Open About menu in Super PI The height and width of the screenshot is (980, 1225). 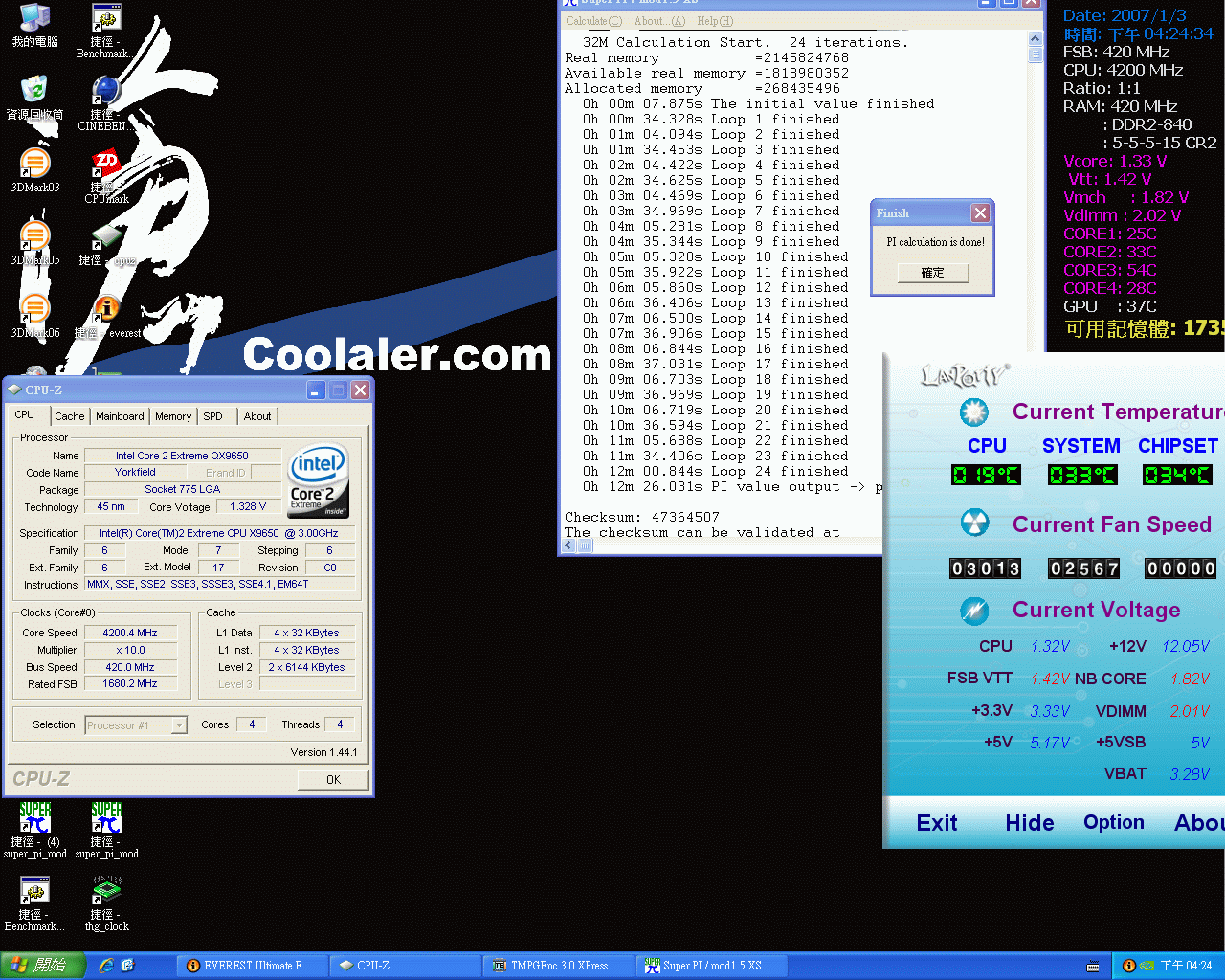coord(659,21)
